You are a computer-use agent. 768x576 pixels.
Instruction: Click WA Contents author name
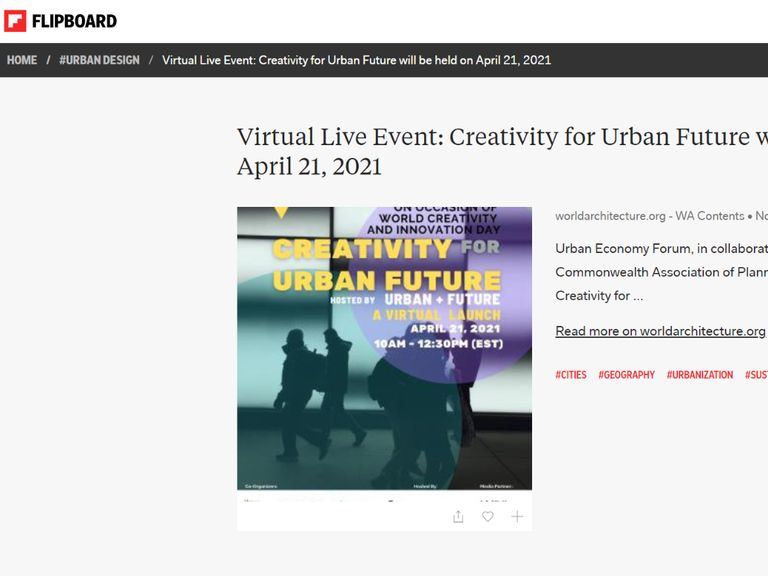(710, 216)
